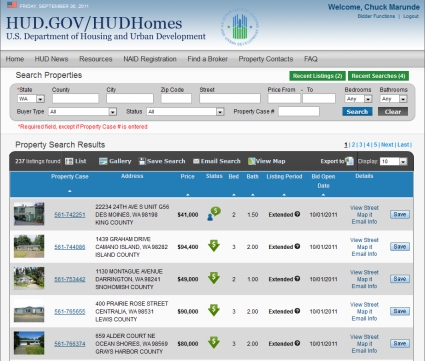425x361 pixels.
Task: Open property case link 561-753442
Action: coord(70,279)
